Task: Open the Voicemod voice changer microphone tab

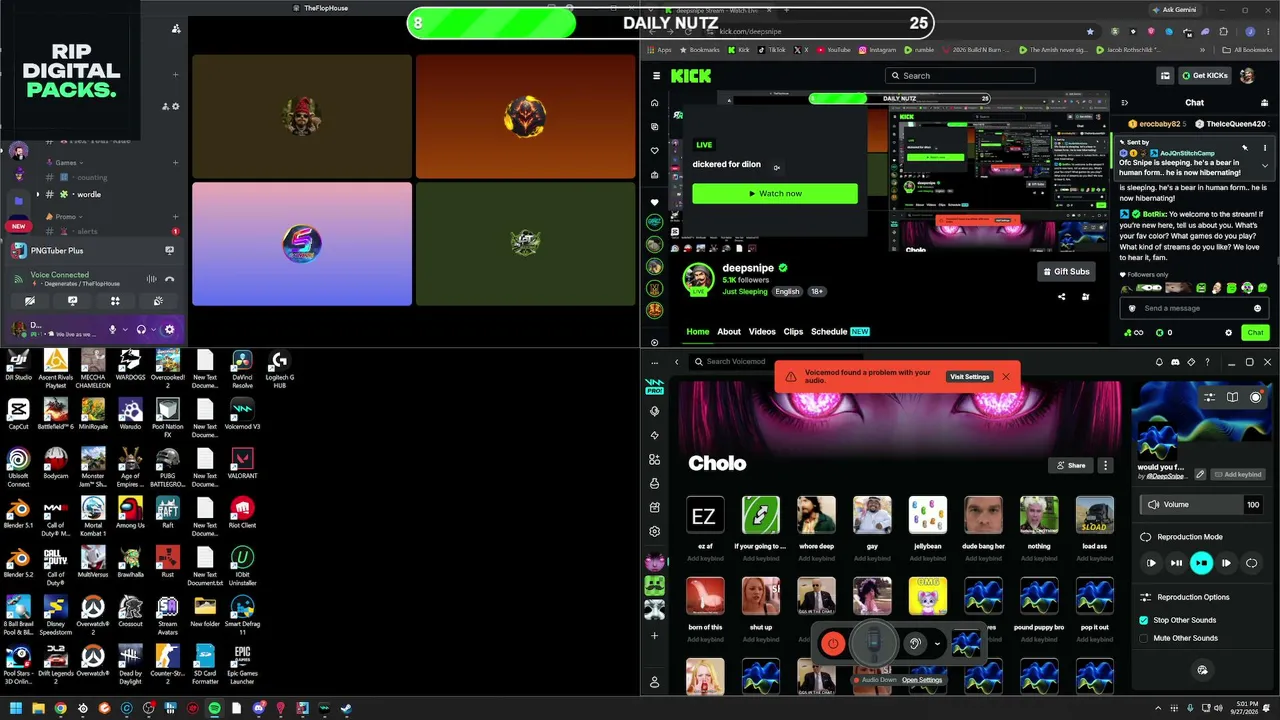Action: coord(655,411)
